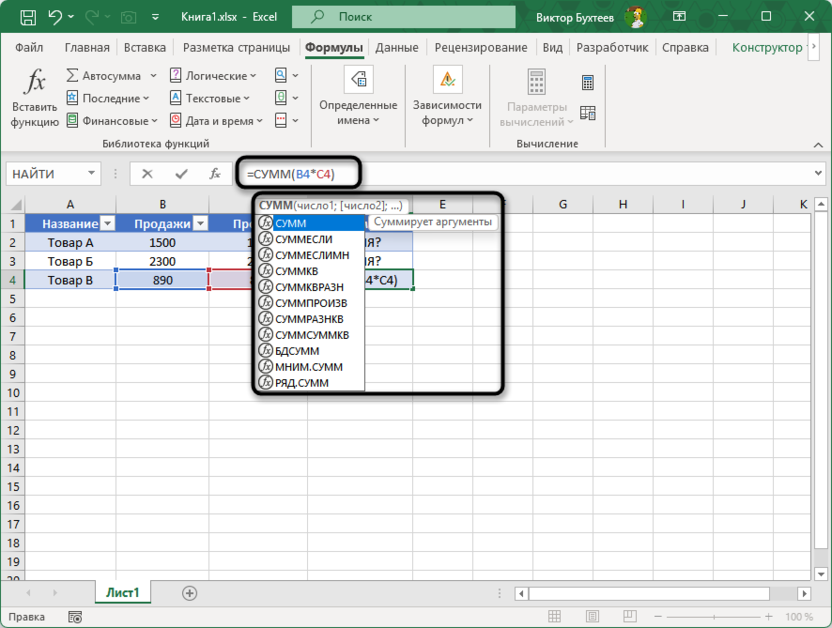
Task: Save the workbook using the floppy disk icon
Action: [x=29, y=17]
